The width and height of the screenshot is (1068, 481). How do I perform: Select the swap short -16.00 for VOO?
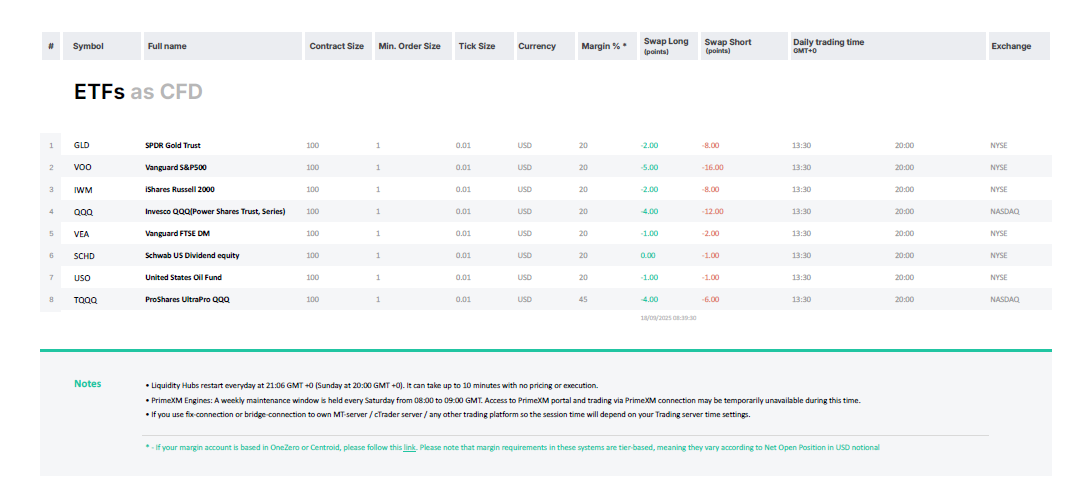pyautogui.click(x=712, y=167)
